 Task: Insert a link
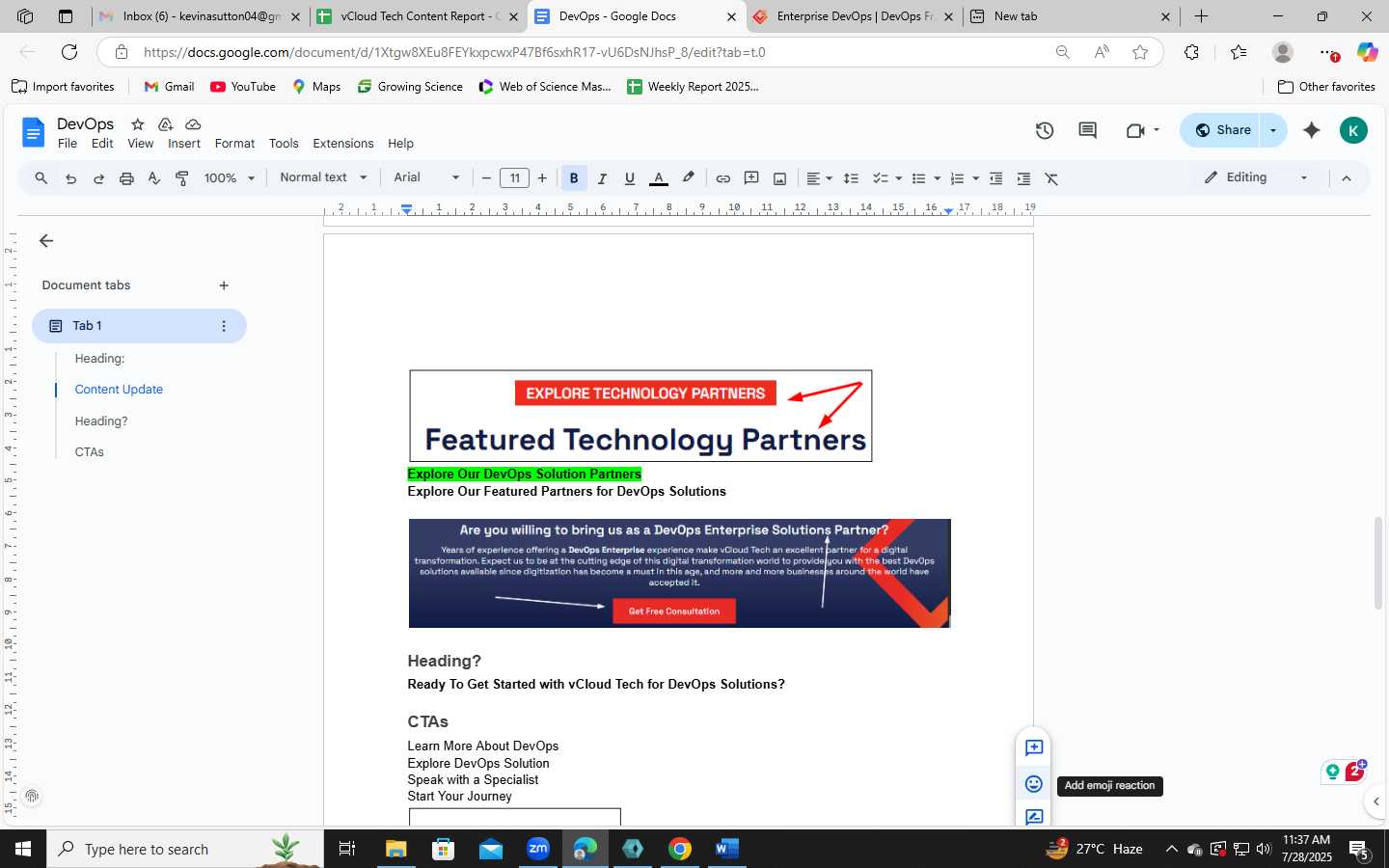723,178
